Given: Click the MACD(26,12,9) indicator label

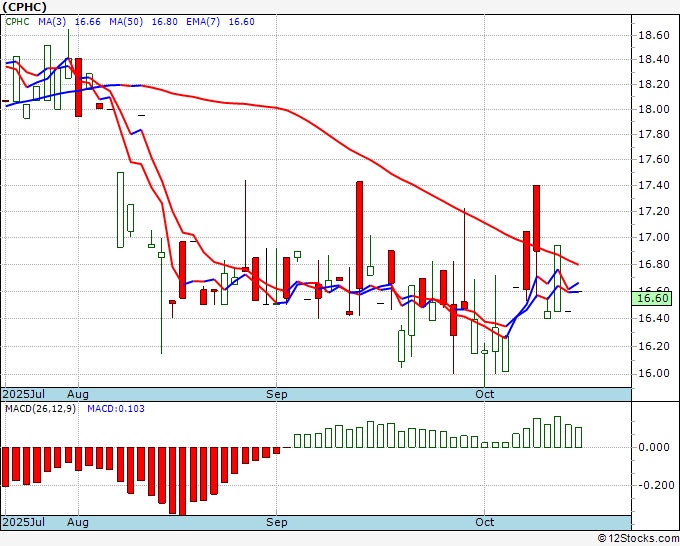Looking at the screenshot, I should 40,409.
